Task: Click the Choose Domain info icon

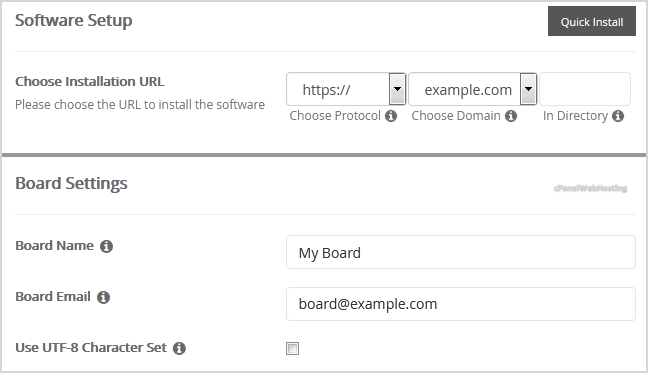Action: click(x=511, y=116)
